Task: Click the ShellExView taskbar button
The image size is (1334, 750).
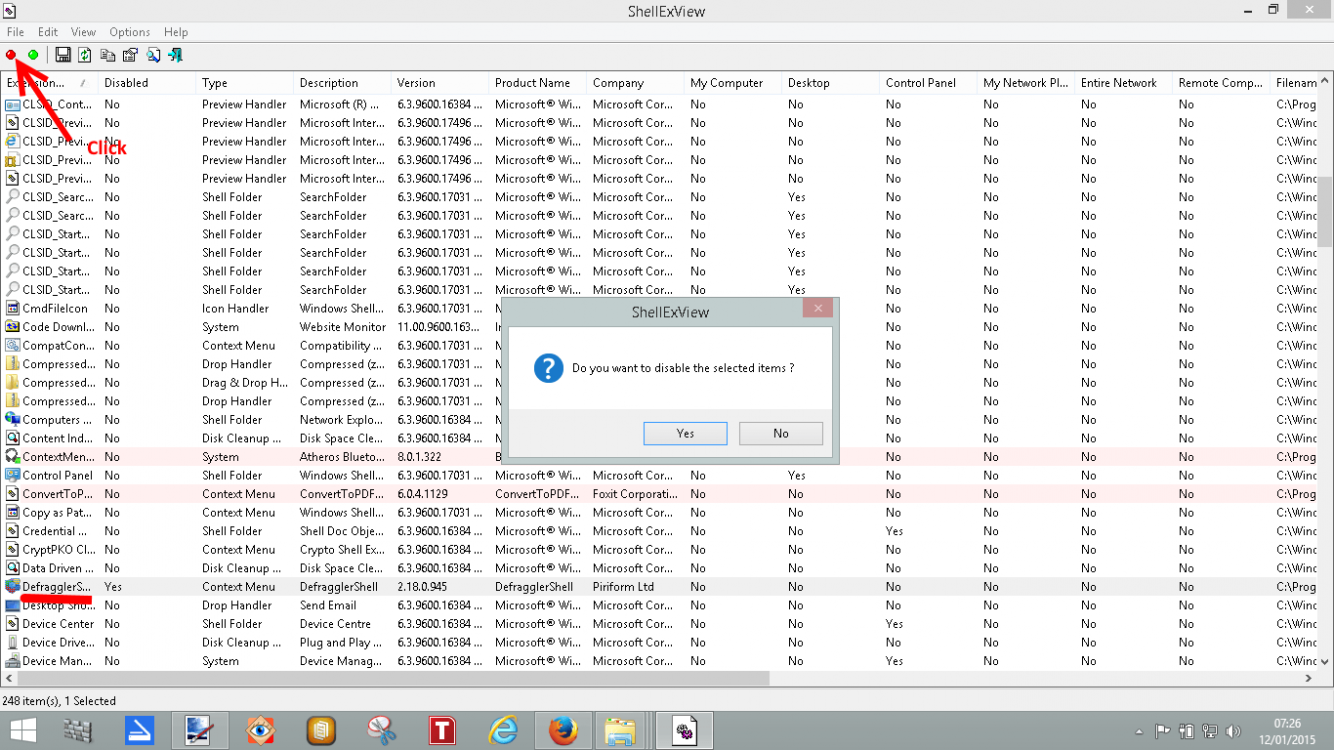Action: pyautogui.click(x=684, y=731)
